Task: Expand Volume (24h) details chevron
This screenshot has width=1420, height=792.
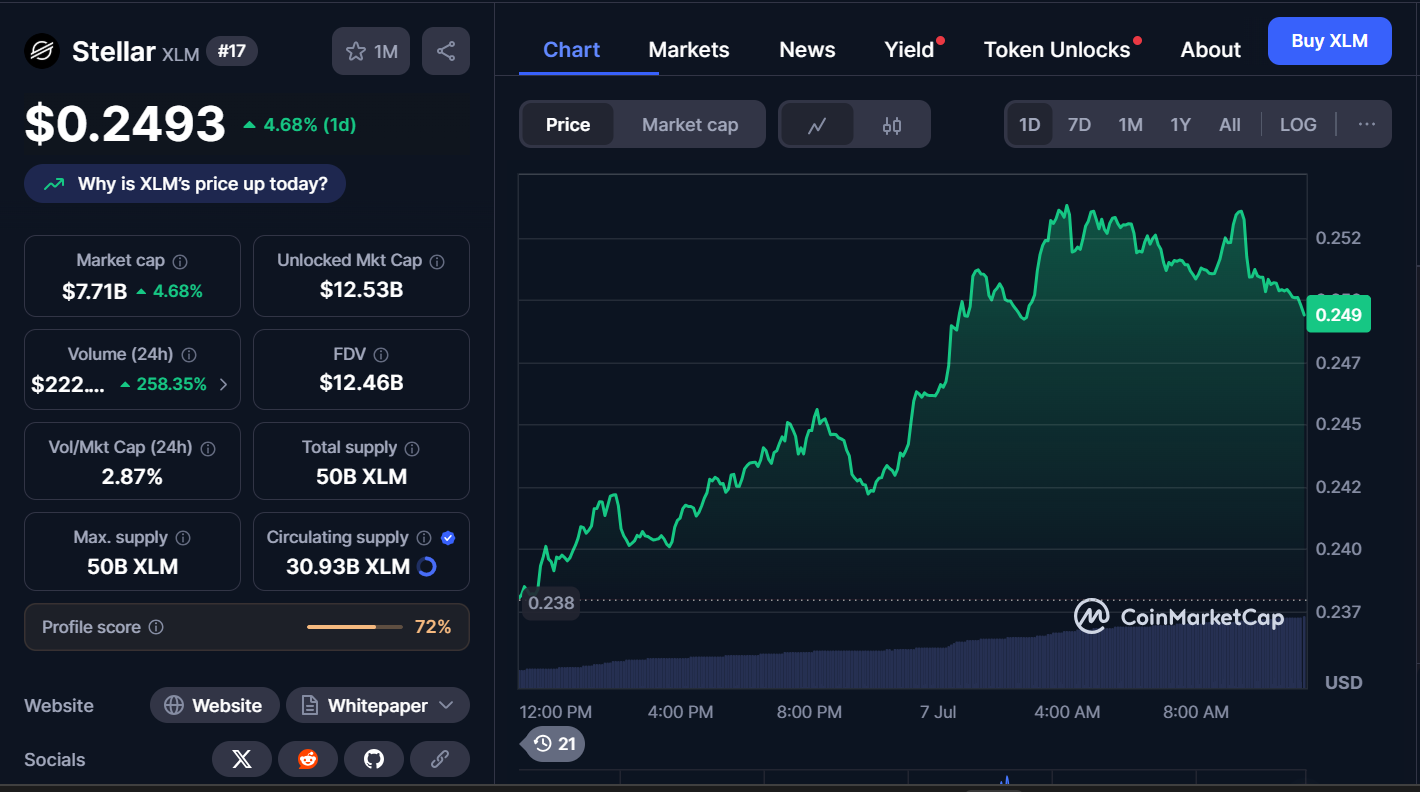Action: click(223, 385)
